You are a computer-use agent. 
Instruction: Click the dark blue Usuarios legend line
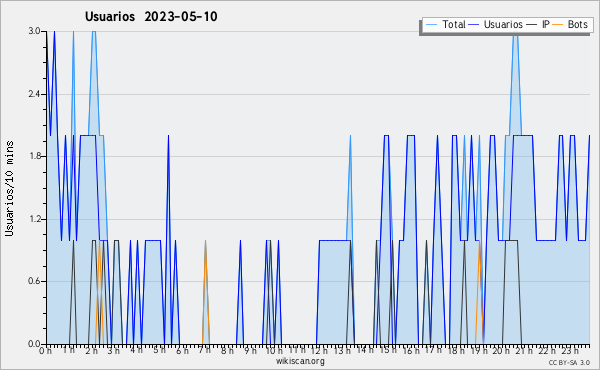(x=474, y=25)
